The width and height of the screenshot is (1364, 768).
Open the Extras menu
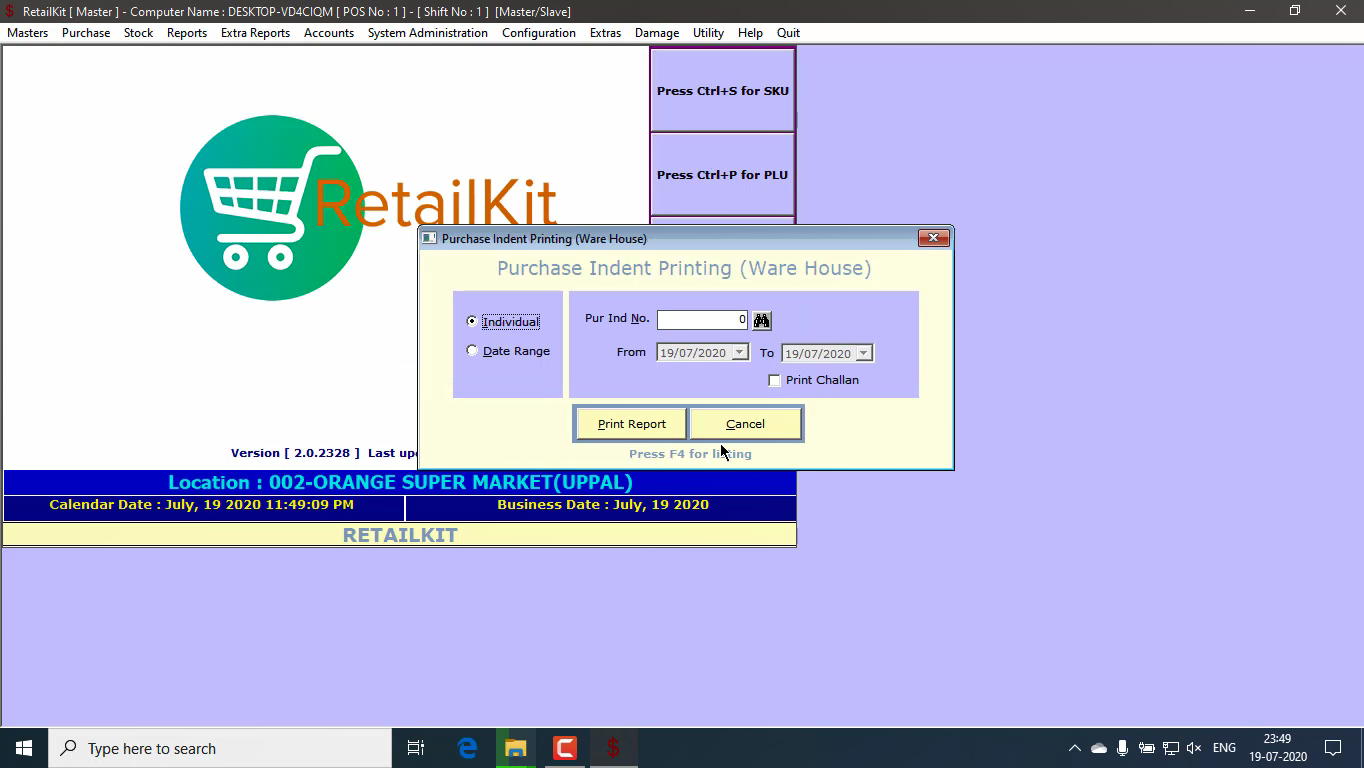(605, 33)
